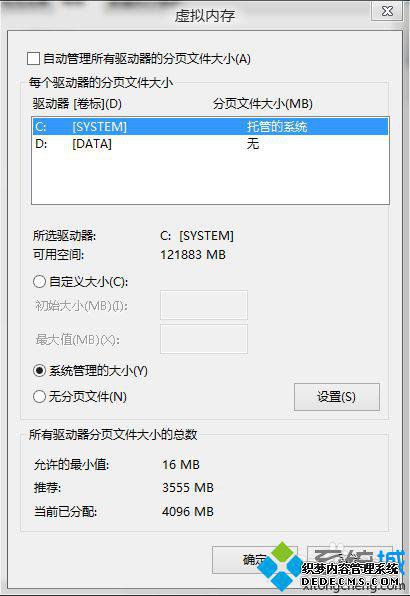Click empty area in drive list
Viewport: 410px width, 596px height.
point(210,178)
